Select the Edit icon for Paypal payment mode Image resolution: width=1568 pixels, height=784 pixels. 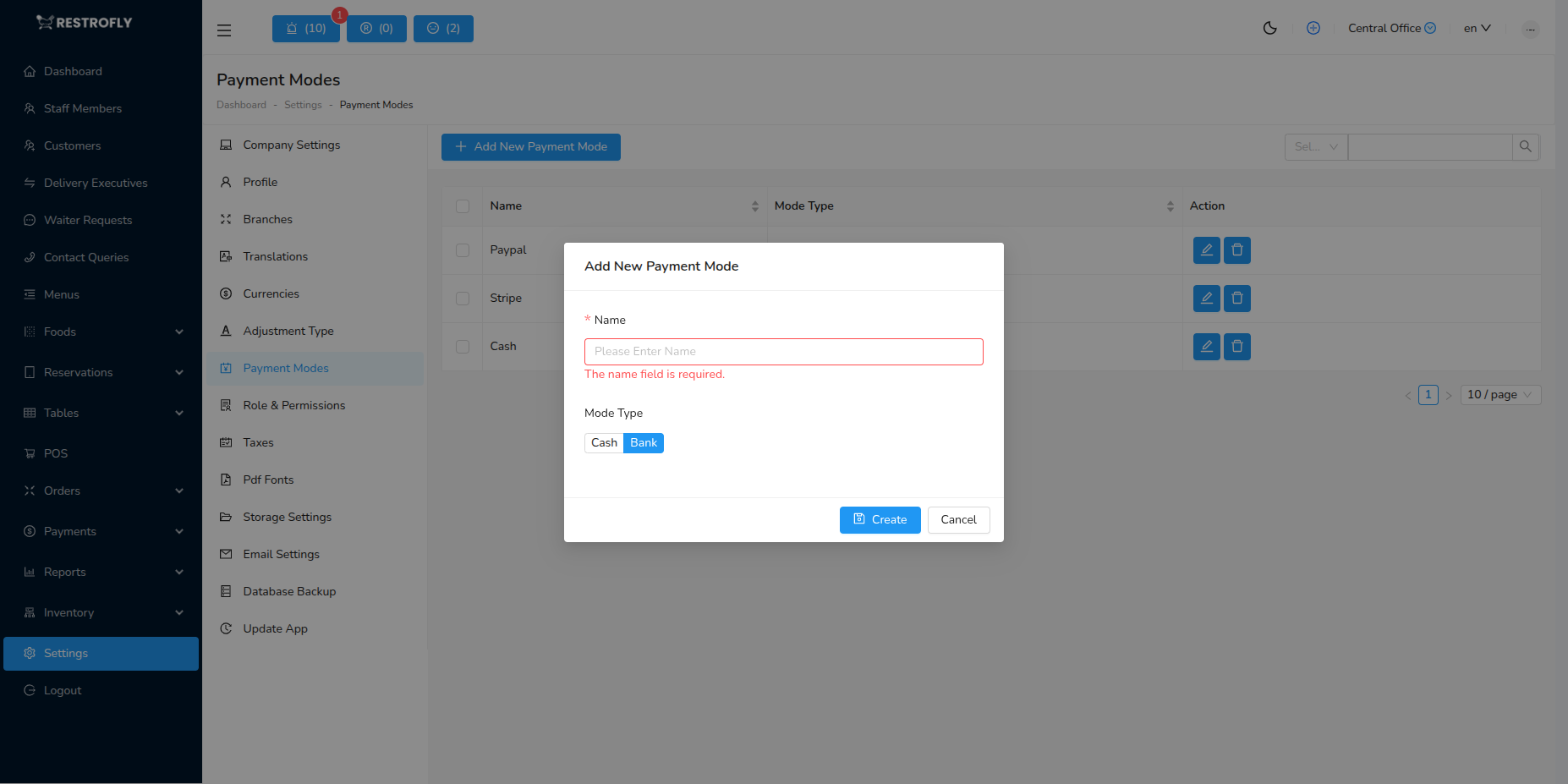[x=1206, y=250]
